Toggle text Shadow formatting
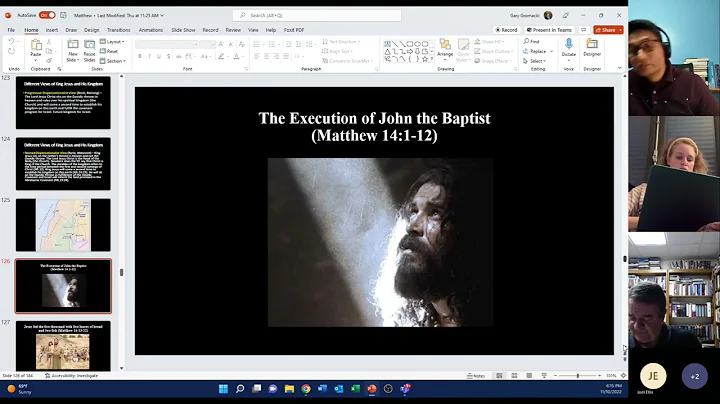 pyautogui.click(x=169, y=56)
